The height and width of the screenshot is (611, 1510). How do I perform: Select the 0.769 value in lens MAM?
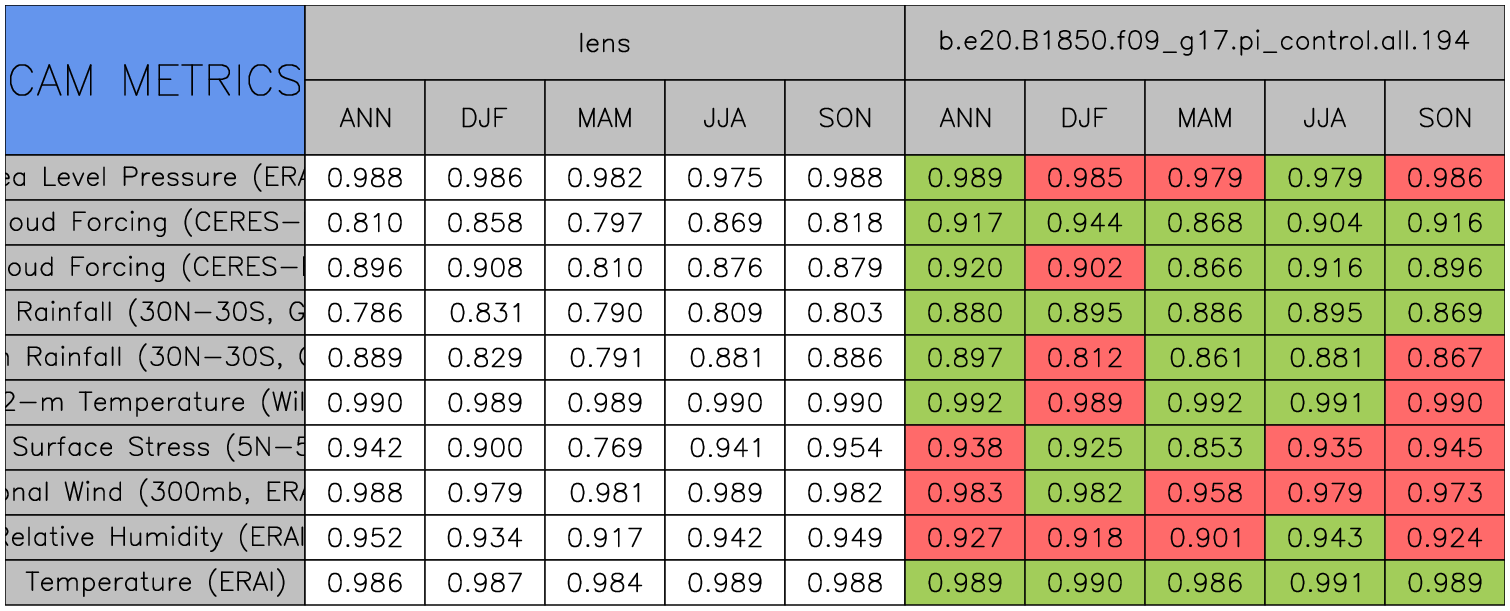click(x=604, y=448)
